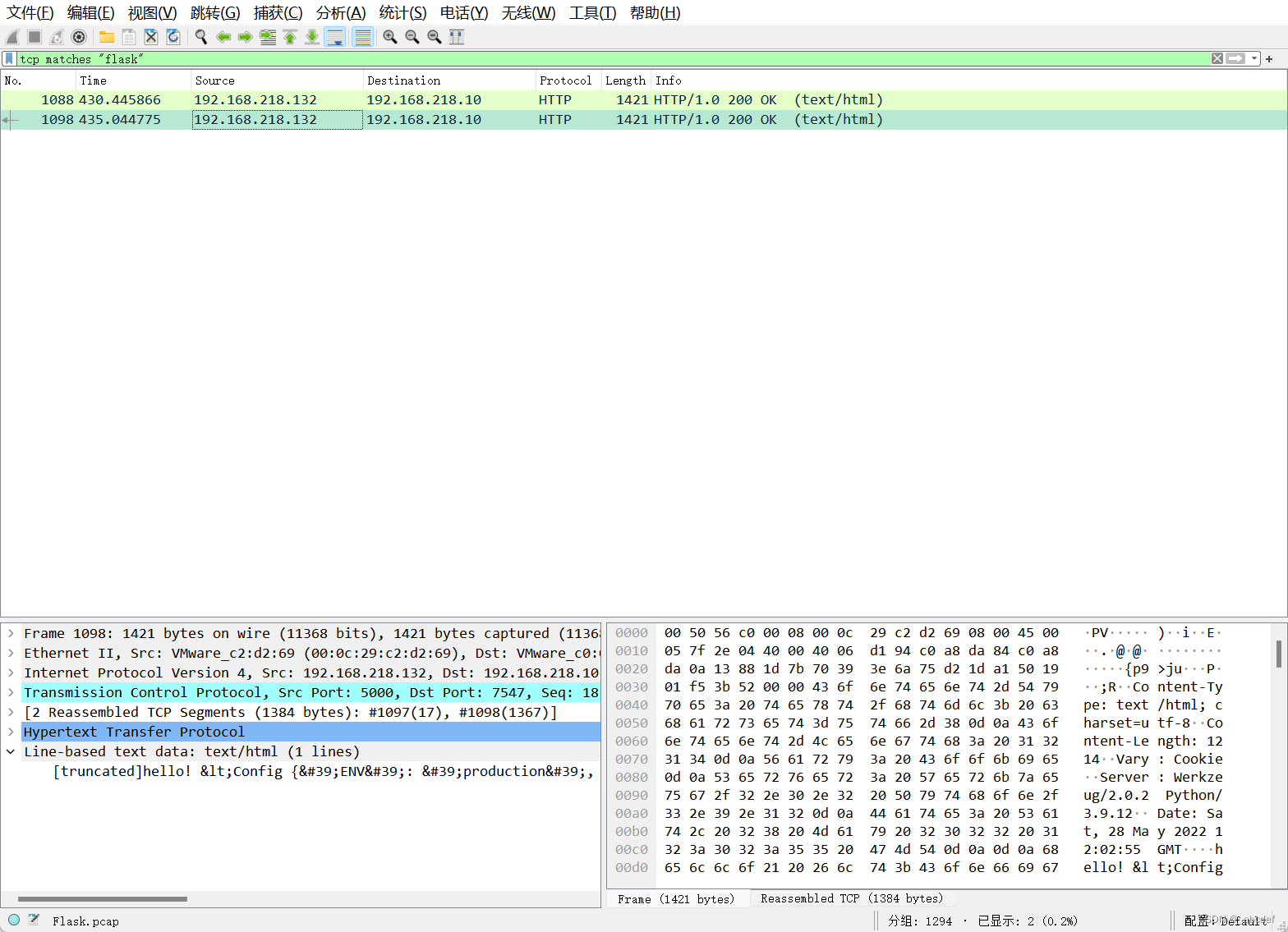Image resolution: width=1288 pixels, height=932 pixels.
Task: Open the 电话(Y) menu
Action: (464, 13)
